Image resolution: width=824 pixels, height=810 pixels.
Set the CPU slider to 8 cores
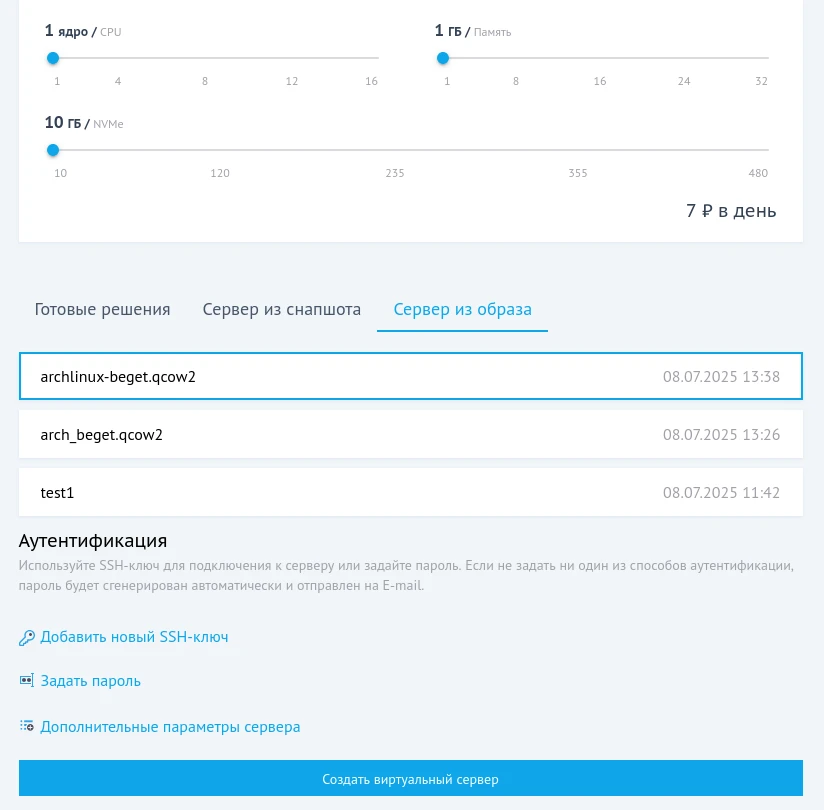point(205,58)
